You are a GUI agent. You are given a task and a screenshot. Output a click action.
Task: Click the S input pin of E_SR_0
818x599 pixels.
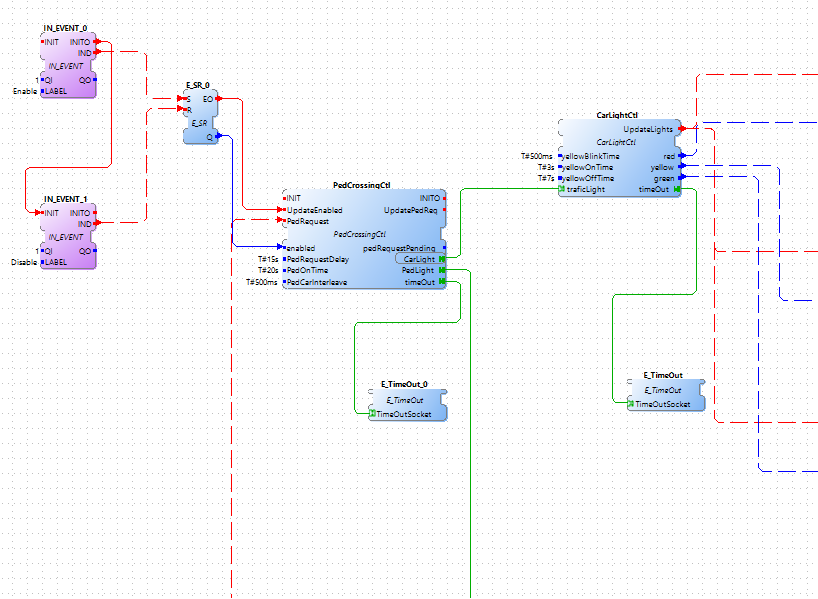187,99
